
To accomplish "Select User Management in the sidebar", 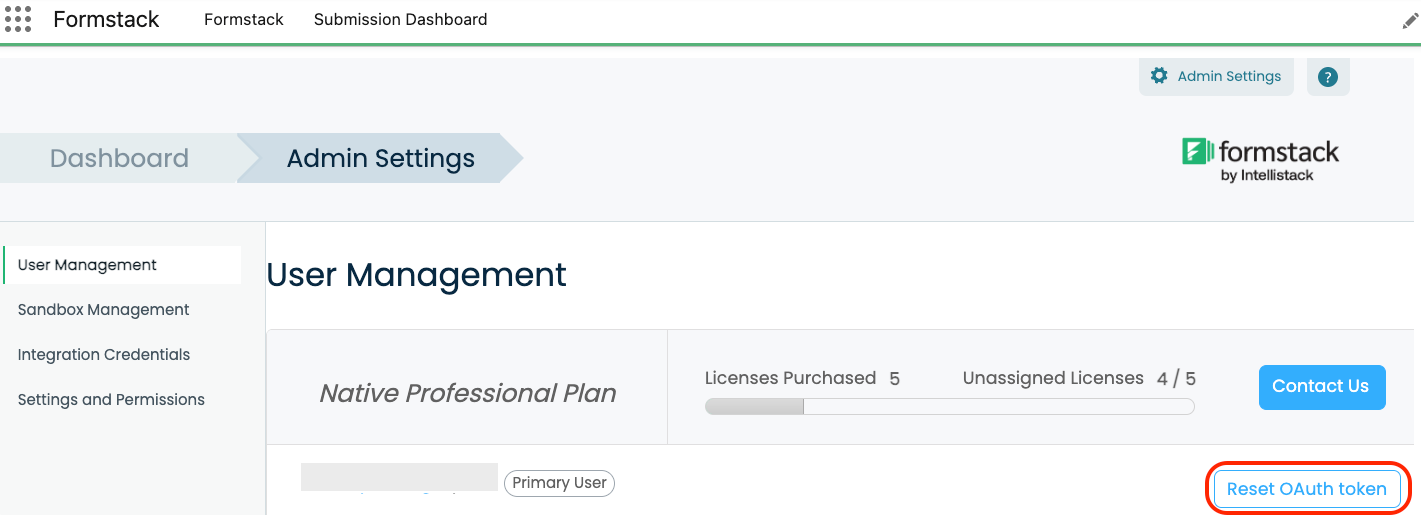I will point(87,265).
